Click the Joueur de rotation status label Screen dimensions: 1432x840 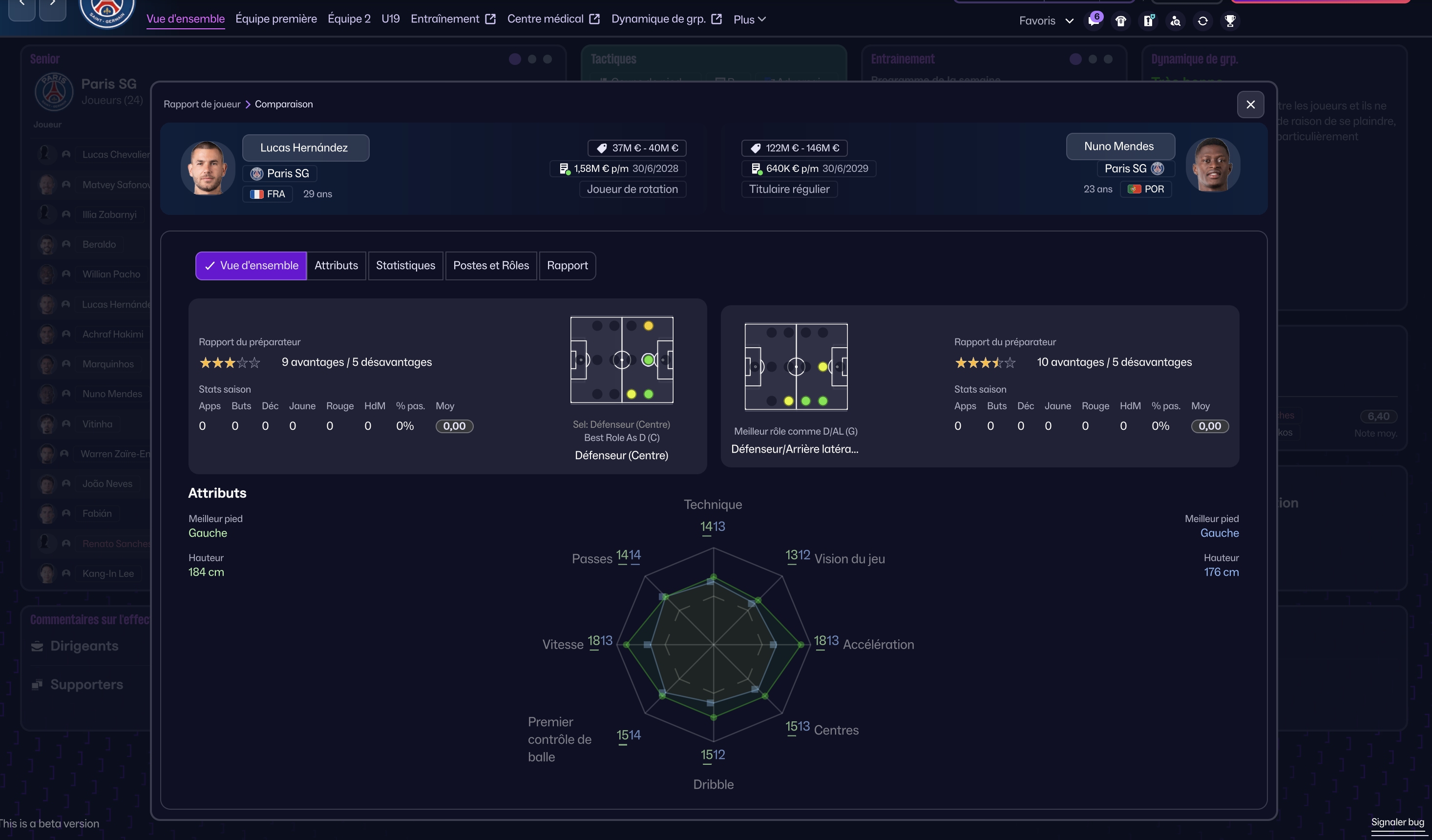pyautogui.click(x=632, y=189)
